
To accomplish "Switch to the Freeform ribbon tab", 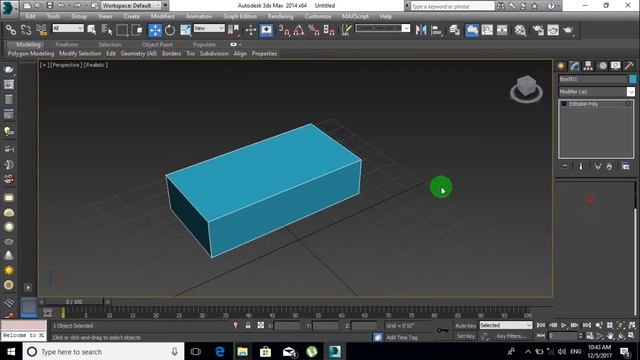I will [67, 44].
